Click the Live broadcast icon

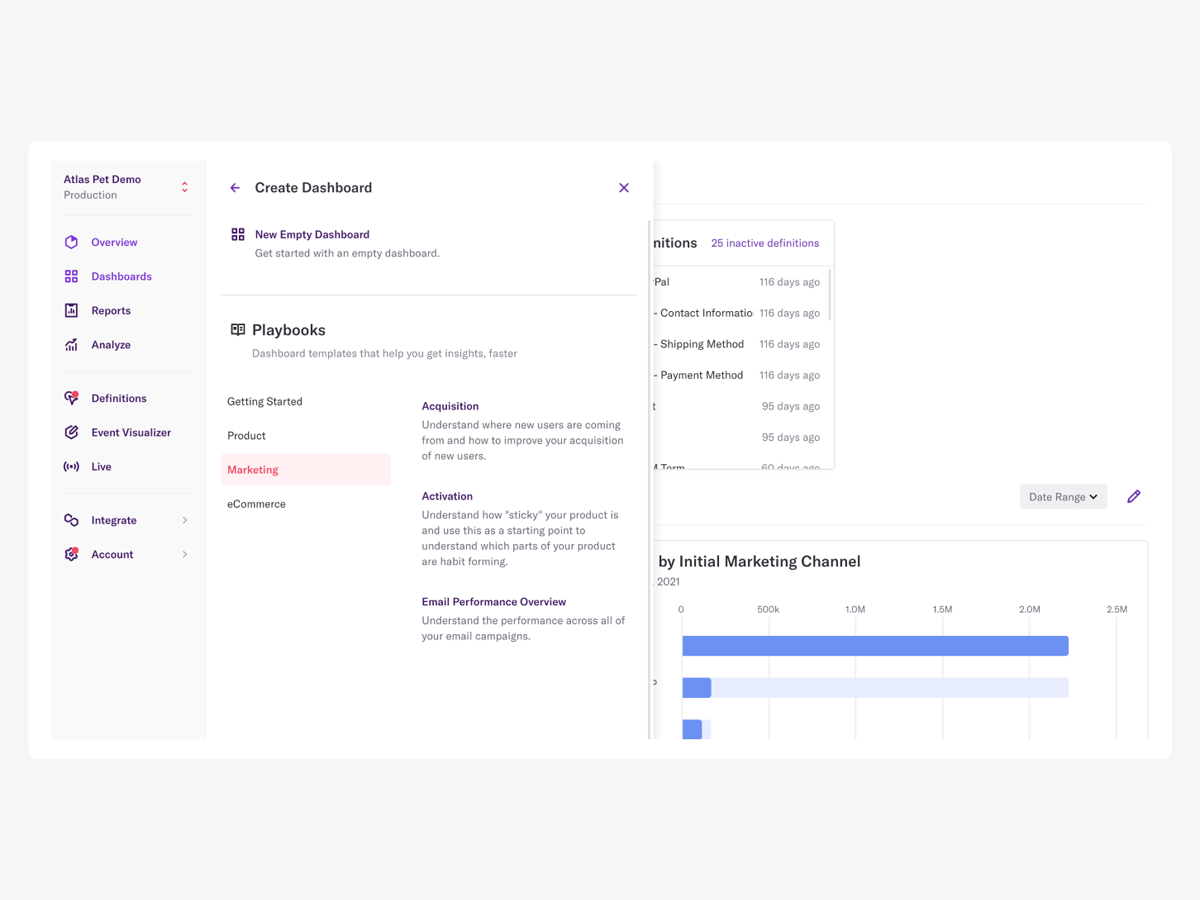[x=71, y=467]
